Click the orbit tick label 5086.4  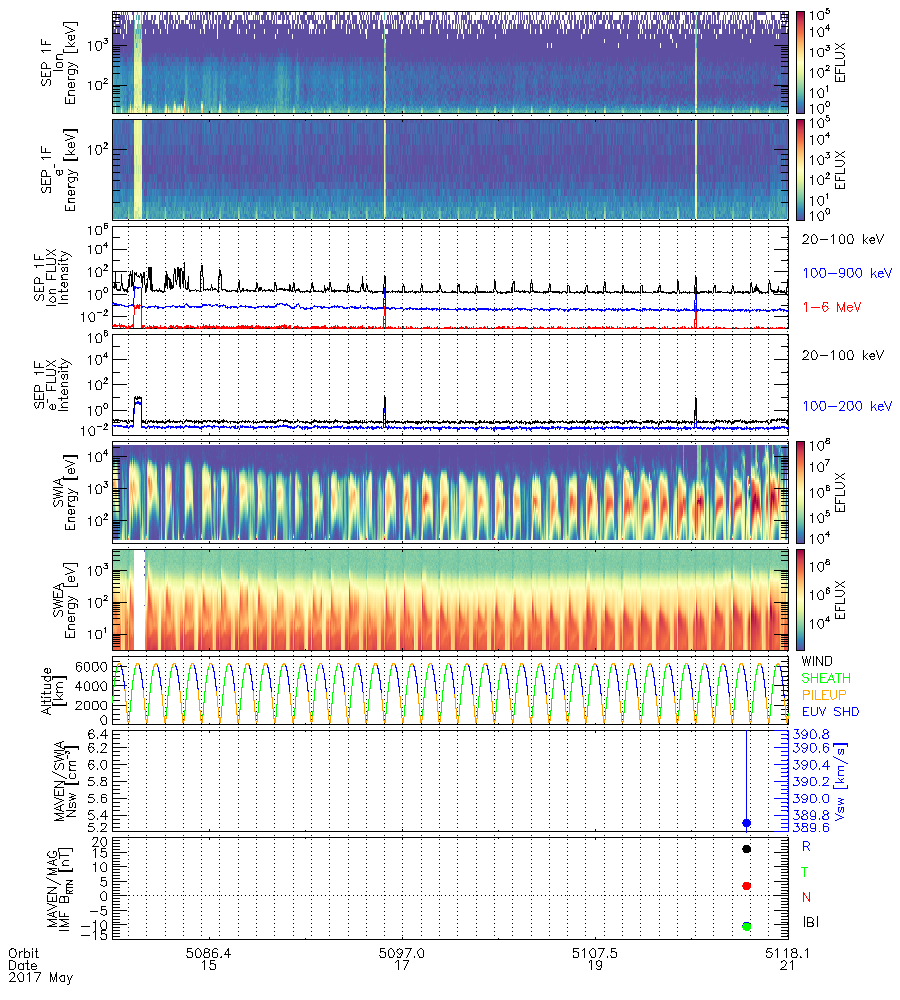(x=209, y=953)
